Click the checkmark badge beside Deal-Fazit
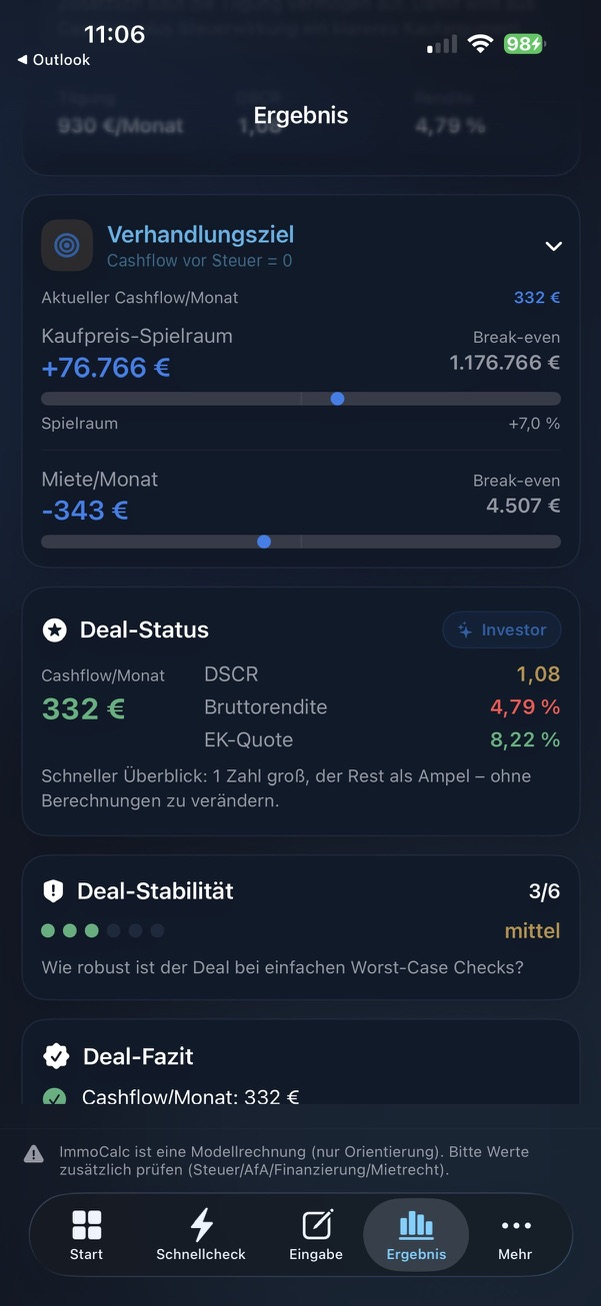Viewport: 601px width, 1306px height. (56, 1055)
